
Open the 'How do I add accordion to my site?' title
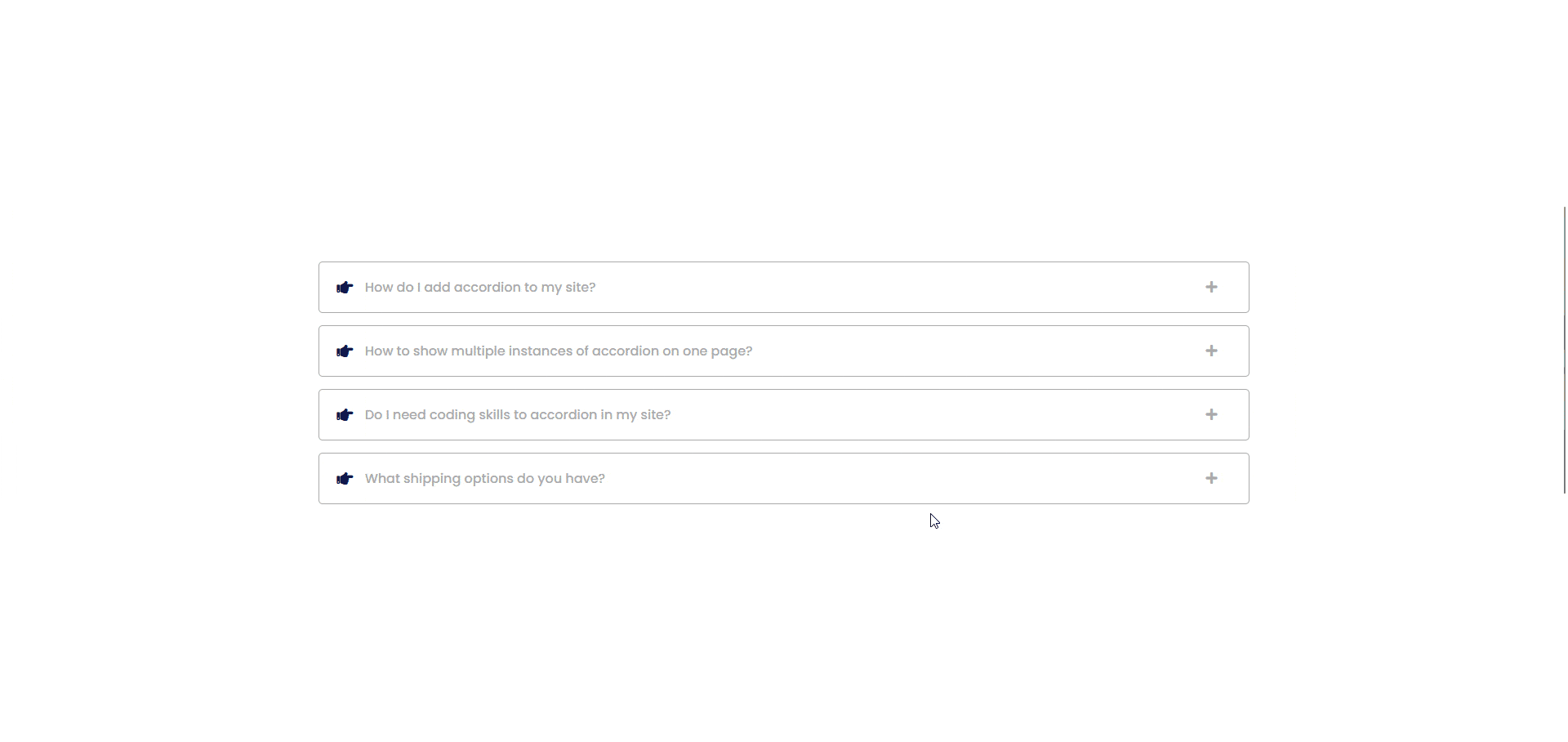(480, 288)
